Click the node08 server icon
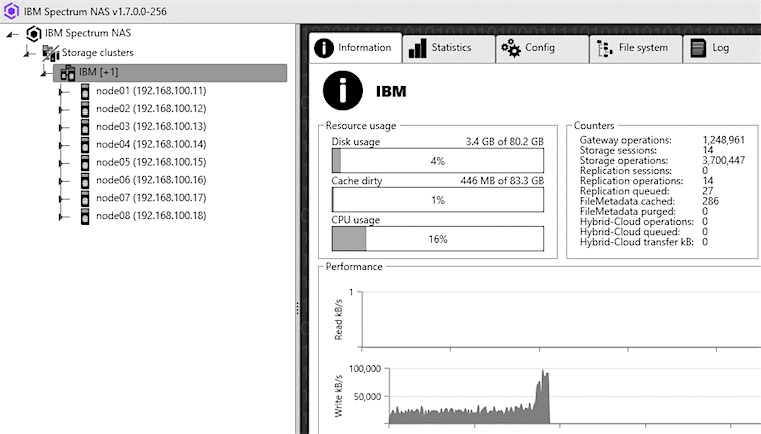Image resolution: width=761 pixels, height=434 pixels. pyautogui.click(x=86, y=216)
